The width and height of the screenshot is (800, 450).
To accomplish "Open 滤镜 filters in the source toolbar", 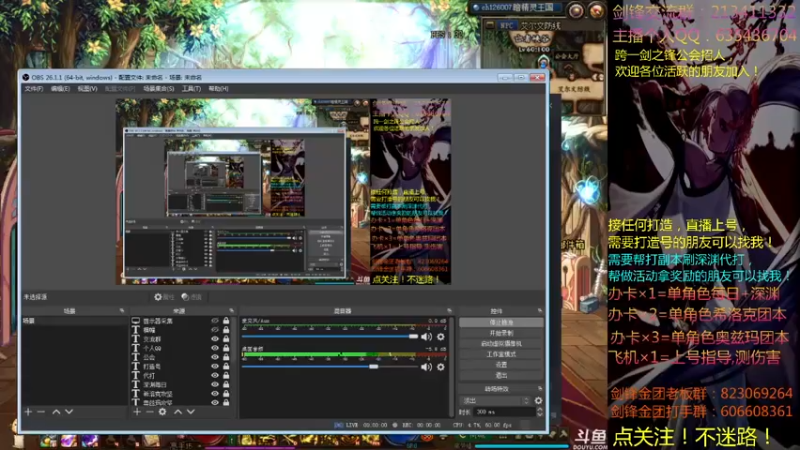I will coord(192,297).
